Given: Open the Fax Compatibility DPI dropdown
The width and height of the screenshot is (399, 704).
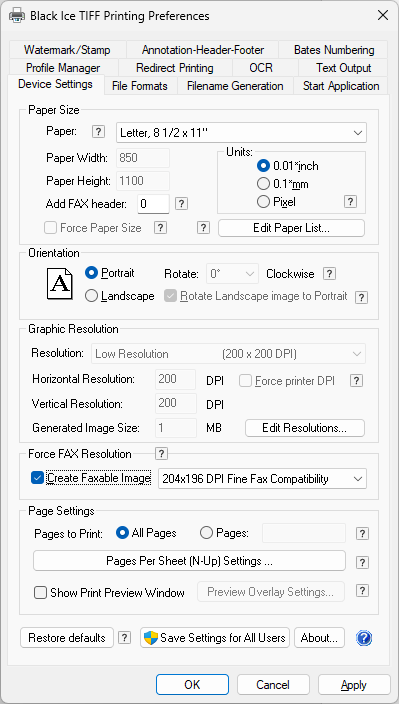Looking at the screenshot, I should [263, 479].
